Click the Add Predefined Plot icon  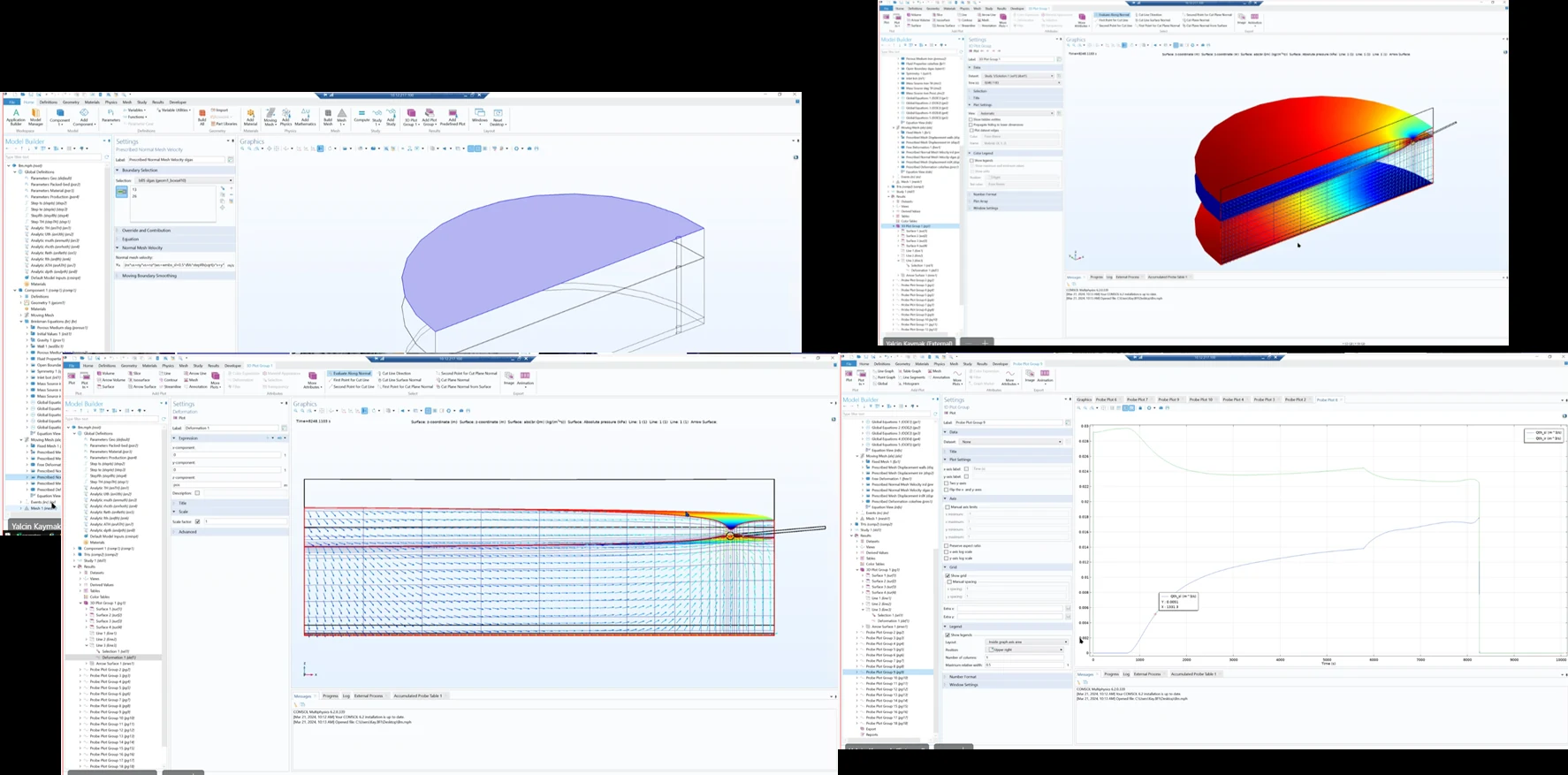pyautogui.click(x=453, y=117)
